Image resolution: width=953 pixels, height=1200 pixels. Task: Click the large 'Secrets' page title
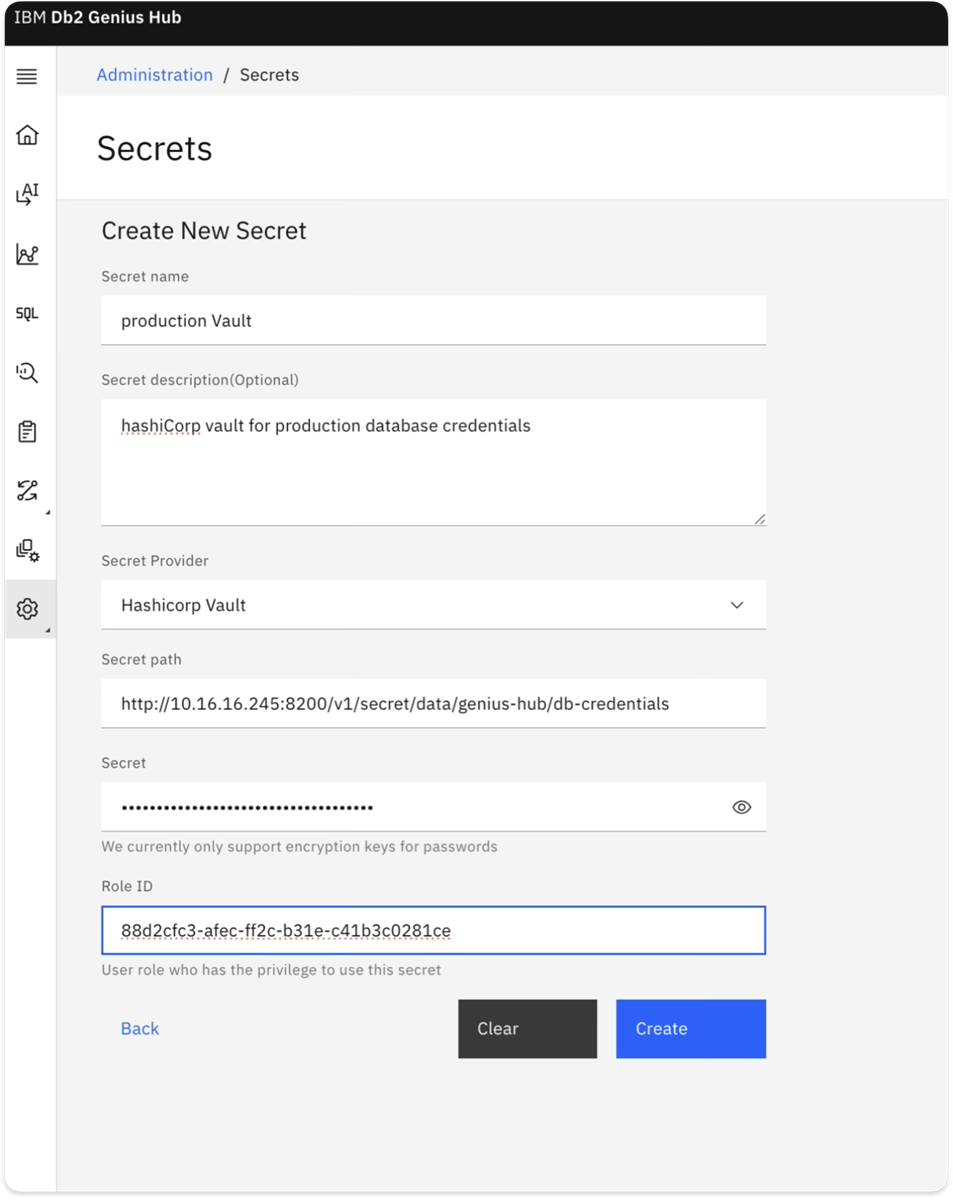pyautogui.click(x=155, y=149)
